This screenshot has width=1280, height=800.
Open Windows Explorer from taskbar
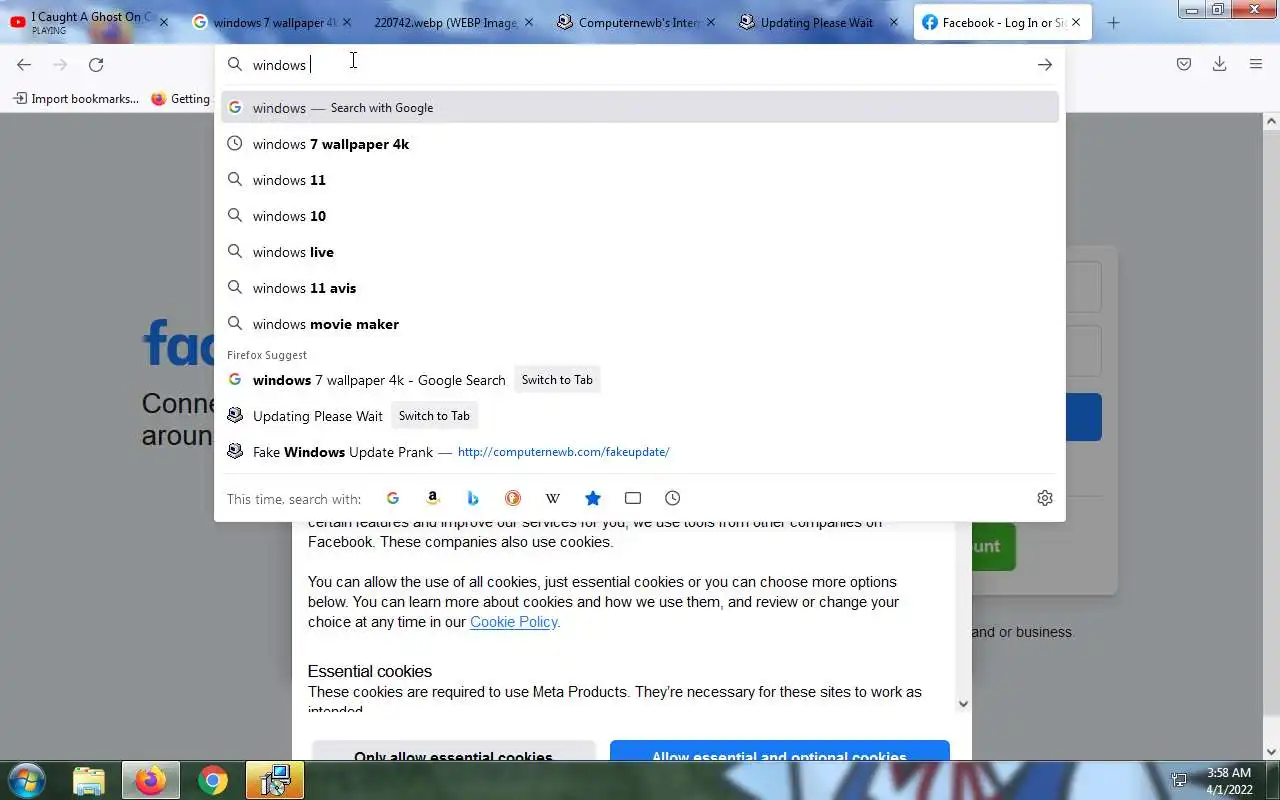click(x=89, y=780)
